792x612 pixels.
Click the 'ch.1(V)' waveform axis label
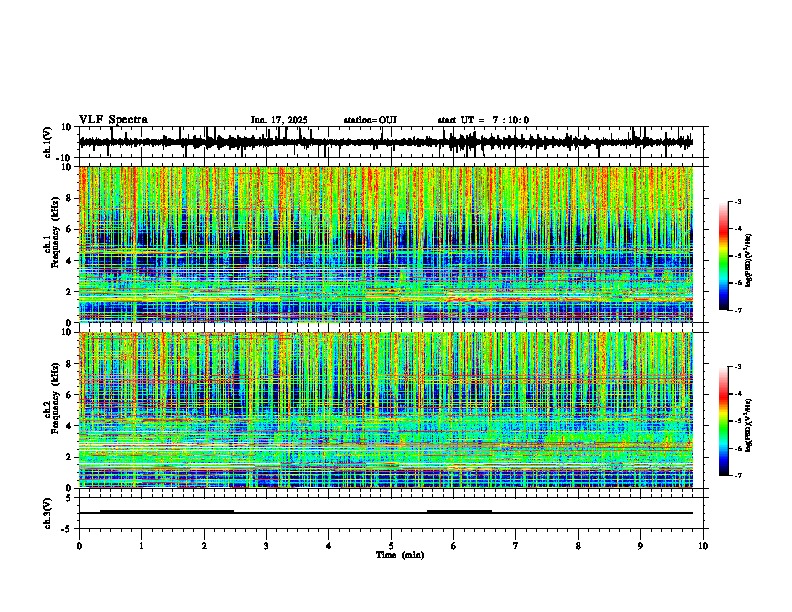pyautogui.click(x=48, y=142)
